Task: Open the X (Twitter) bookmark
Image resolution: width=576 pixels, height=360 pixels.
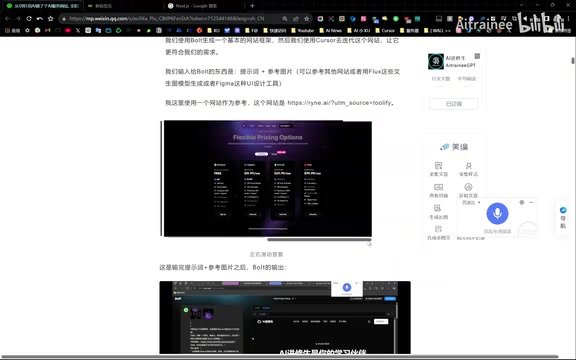Action: pyautogui.click(x=78, y=30)
